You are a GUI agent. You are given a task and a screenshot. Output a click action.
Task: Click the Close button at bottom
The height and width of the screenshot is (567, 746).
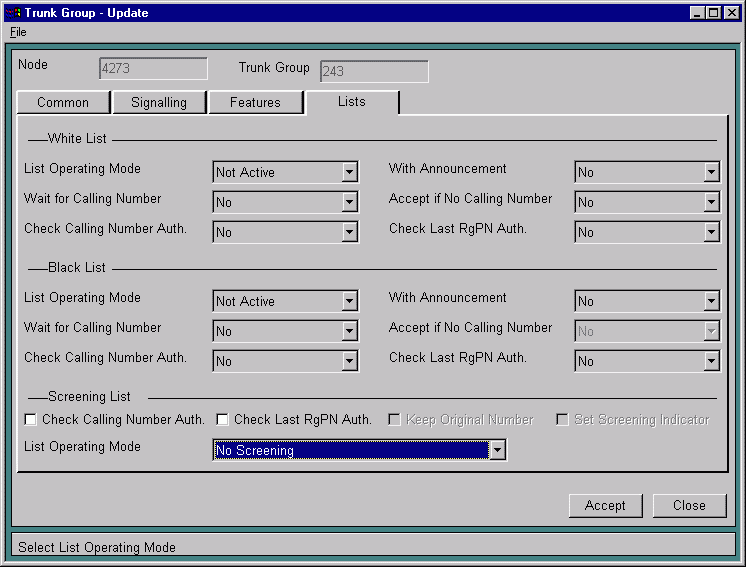[689, 505]
